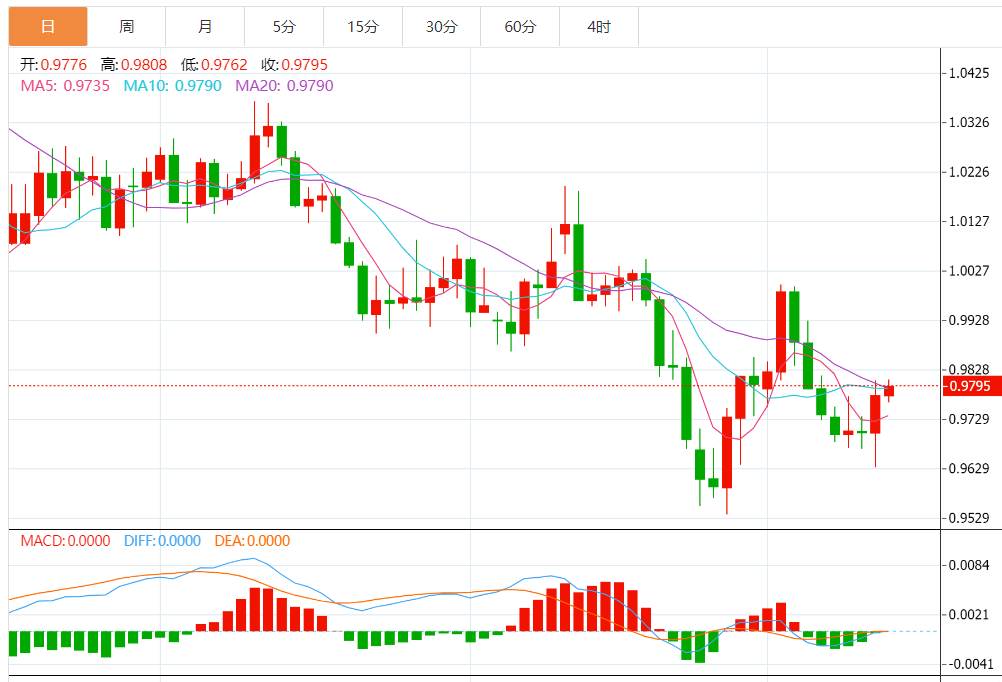Open the 60分 timeframe tab
Viewport: 1002px width, 682px height.
[520, 27]
